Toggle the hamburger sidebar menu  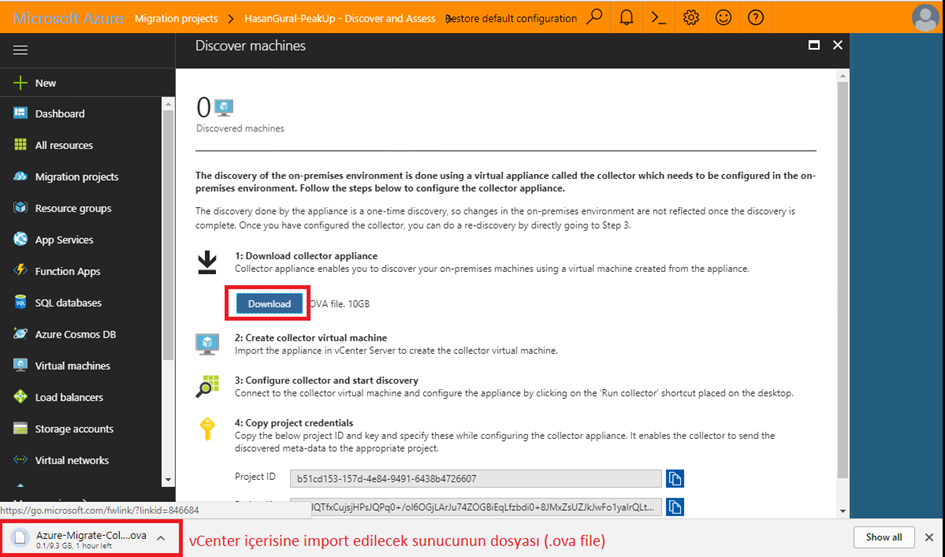point(20,50)
